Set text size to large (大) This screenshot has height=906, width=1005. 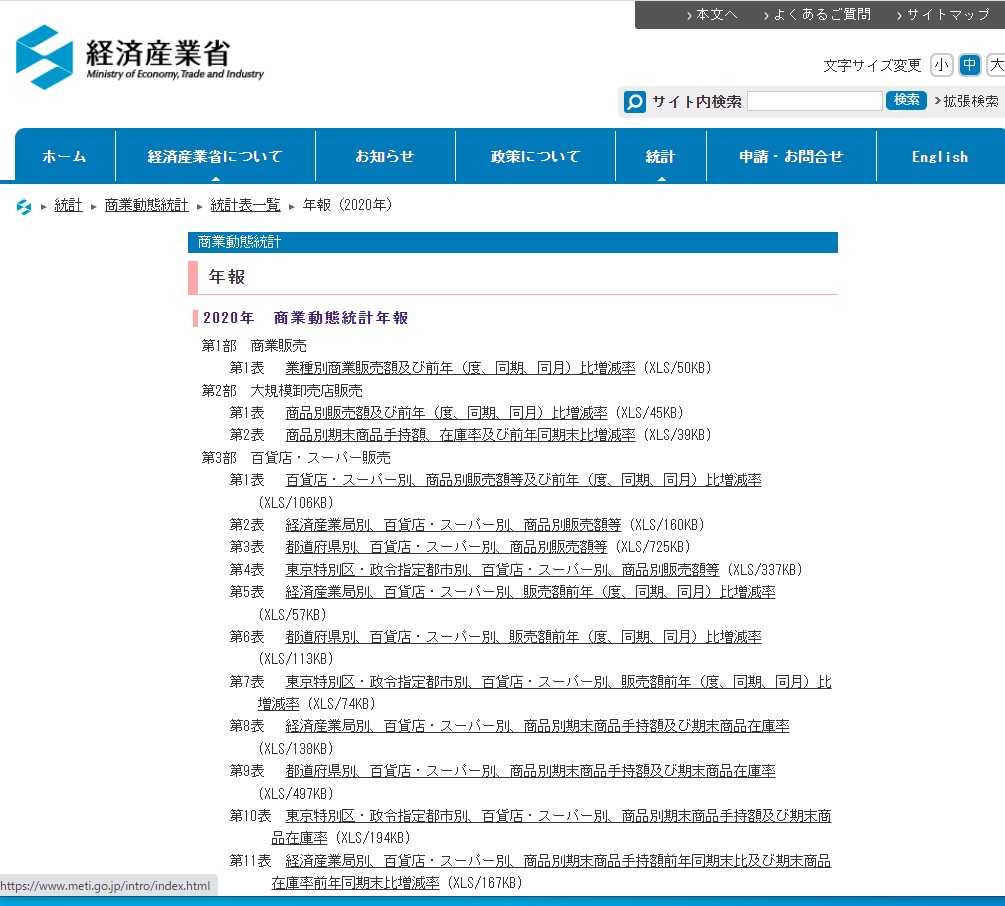click(x=995, y=65)
